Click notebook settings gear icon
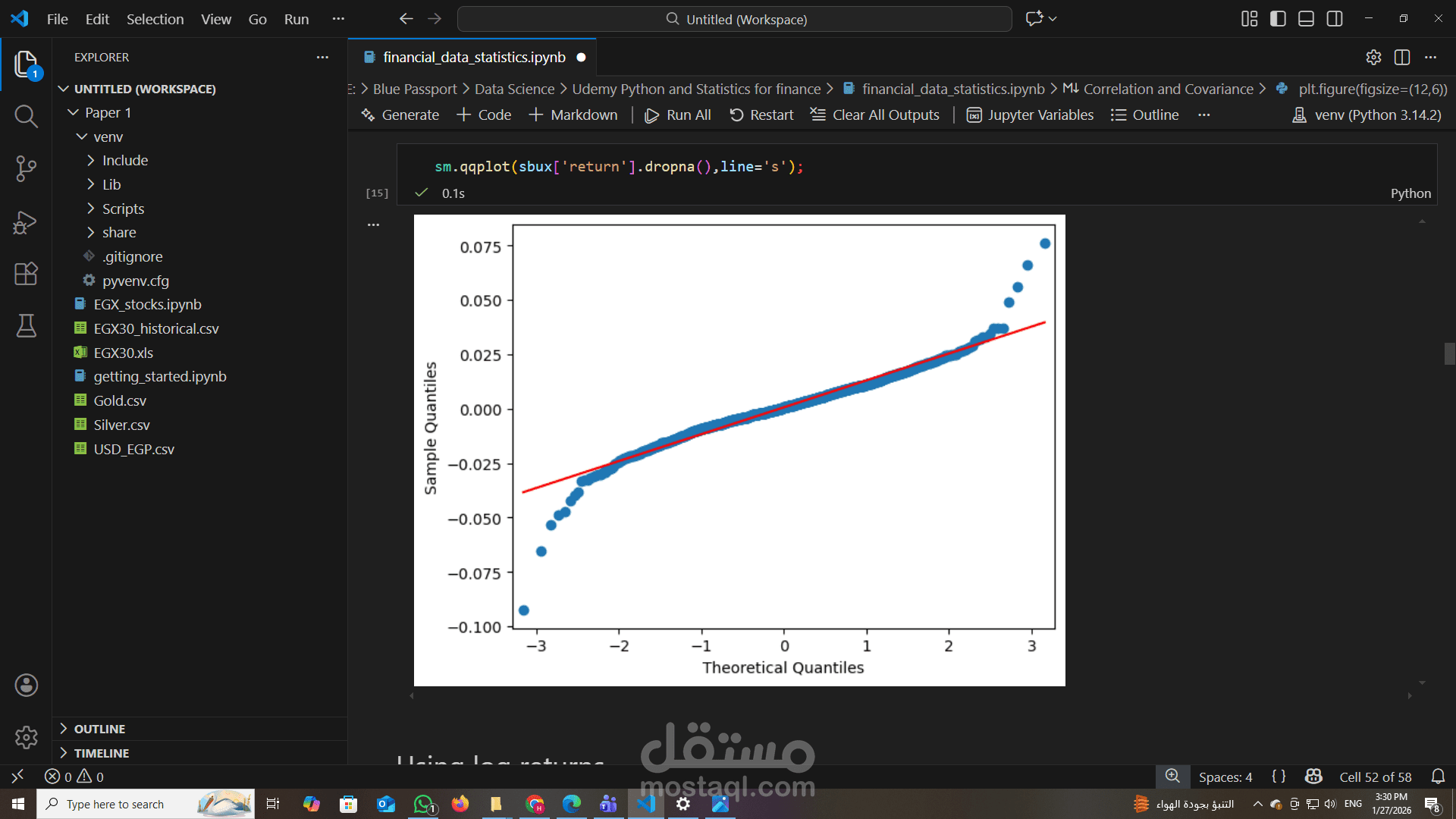1456x819 pixels. pyautogui.click(x=1373, y=58)
